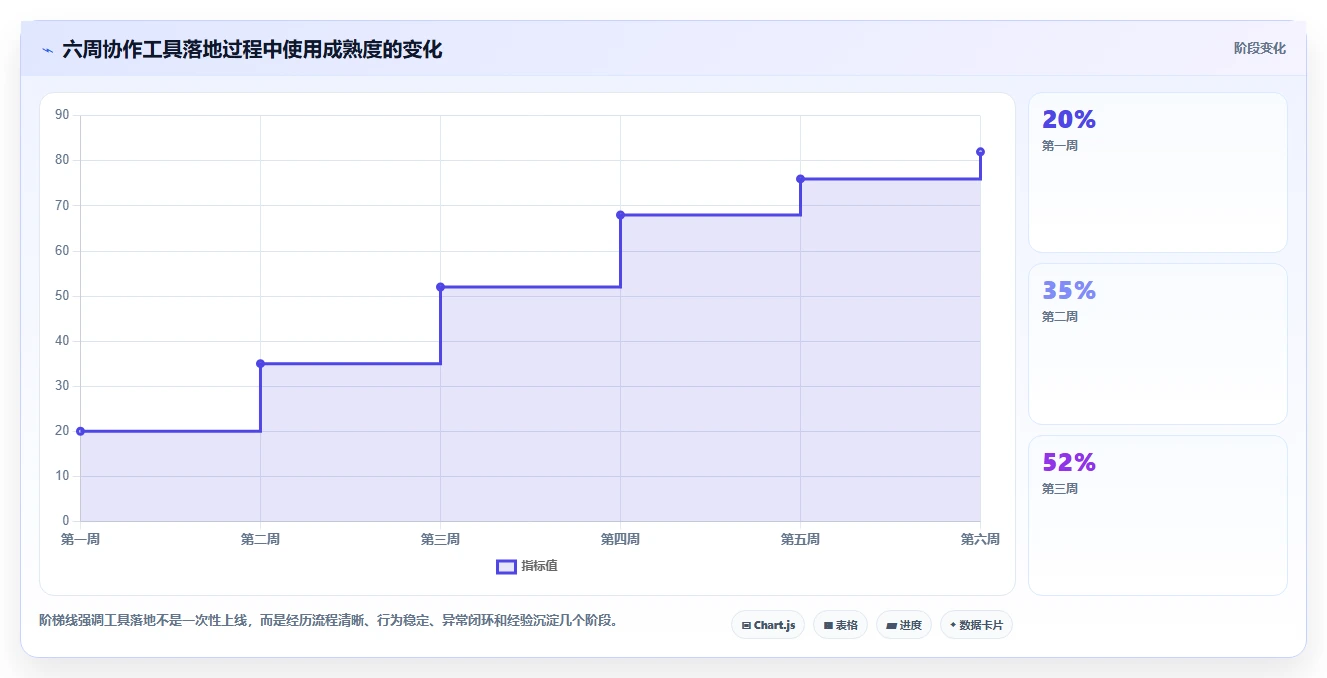
Task: Open the 20% 第一周 data card
Action: 1157,172
